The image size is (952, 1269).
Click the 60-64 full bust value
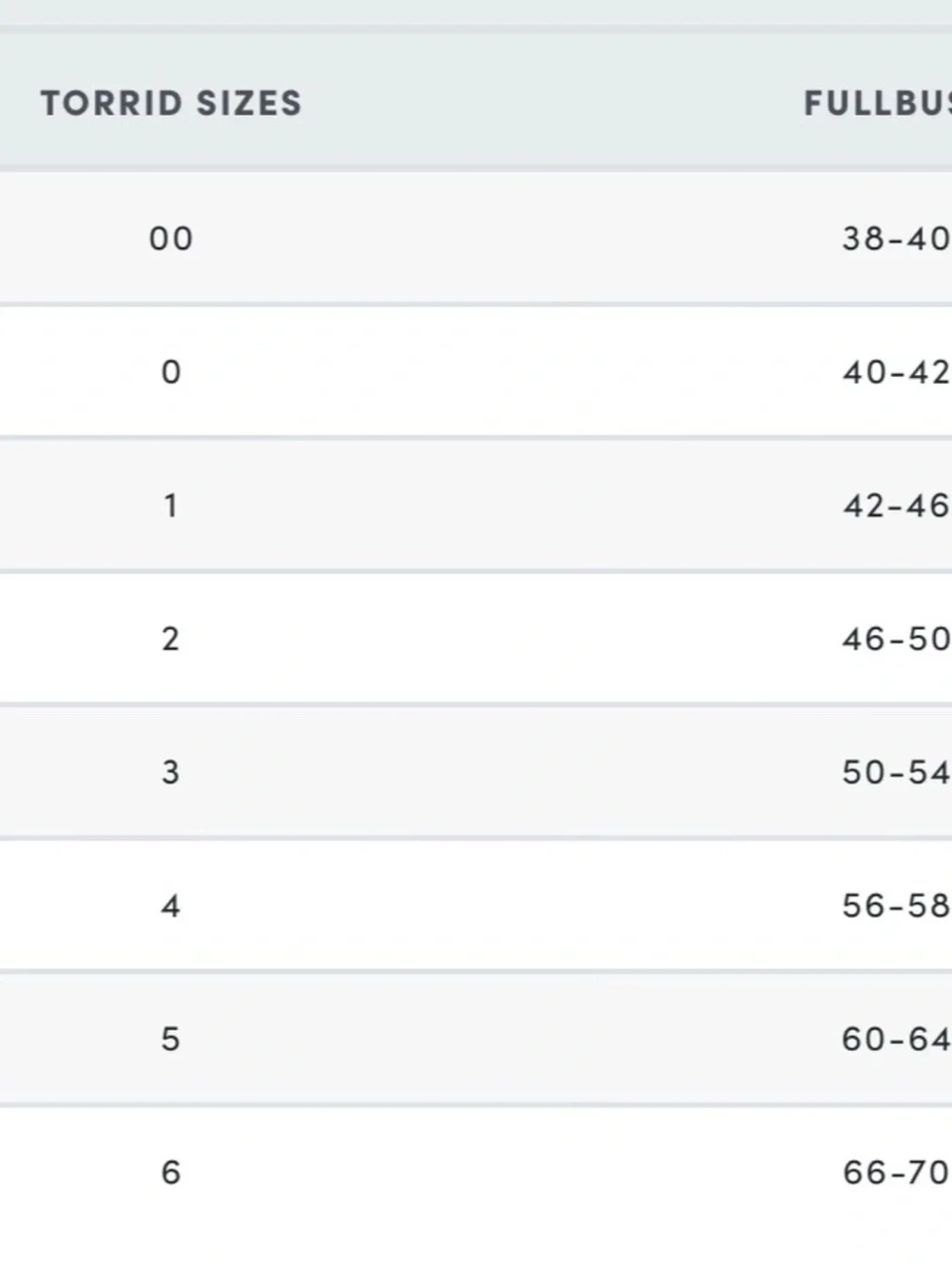coord(896,1039)
